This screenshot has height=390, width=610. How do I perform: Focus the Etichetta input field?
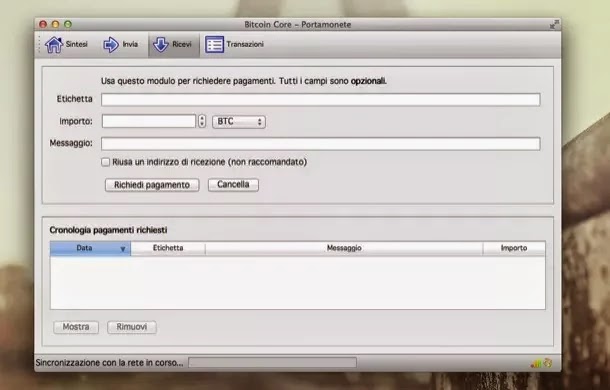pyautogui.click(x=321, y=100)
